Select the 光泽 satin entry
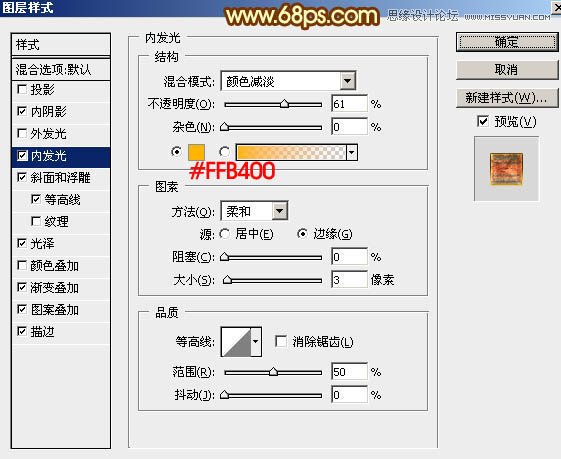This screenshot has height=459, width=561. point(61,244)
